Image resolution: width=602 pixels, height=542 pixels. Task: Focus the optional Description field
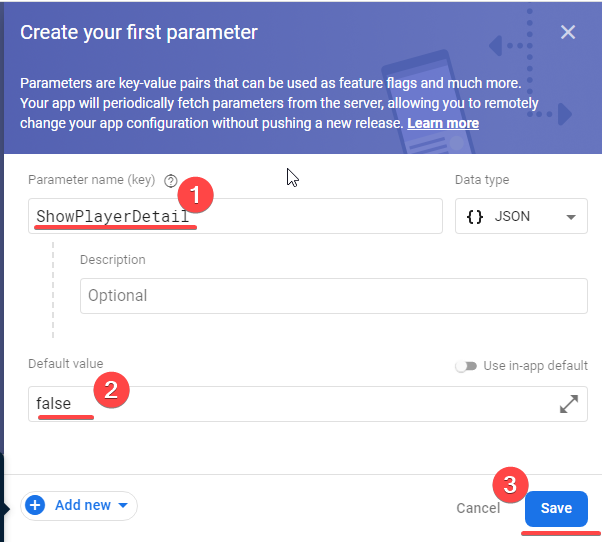point(333,296)
